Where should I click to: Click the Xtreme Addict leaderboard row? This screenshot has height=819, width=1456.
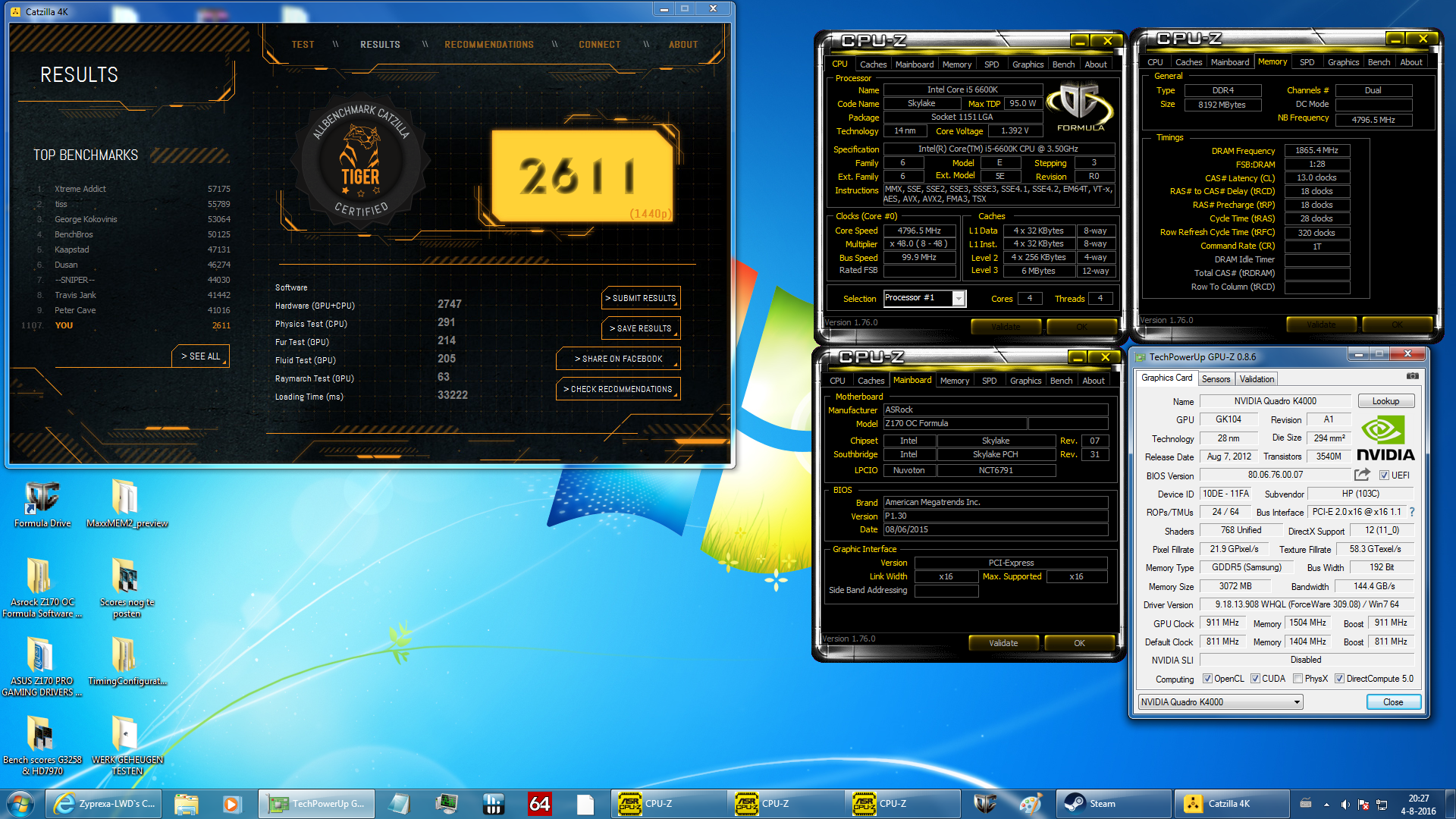click(x=133, y=189)
